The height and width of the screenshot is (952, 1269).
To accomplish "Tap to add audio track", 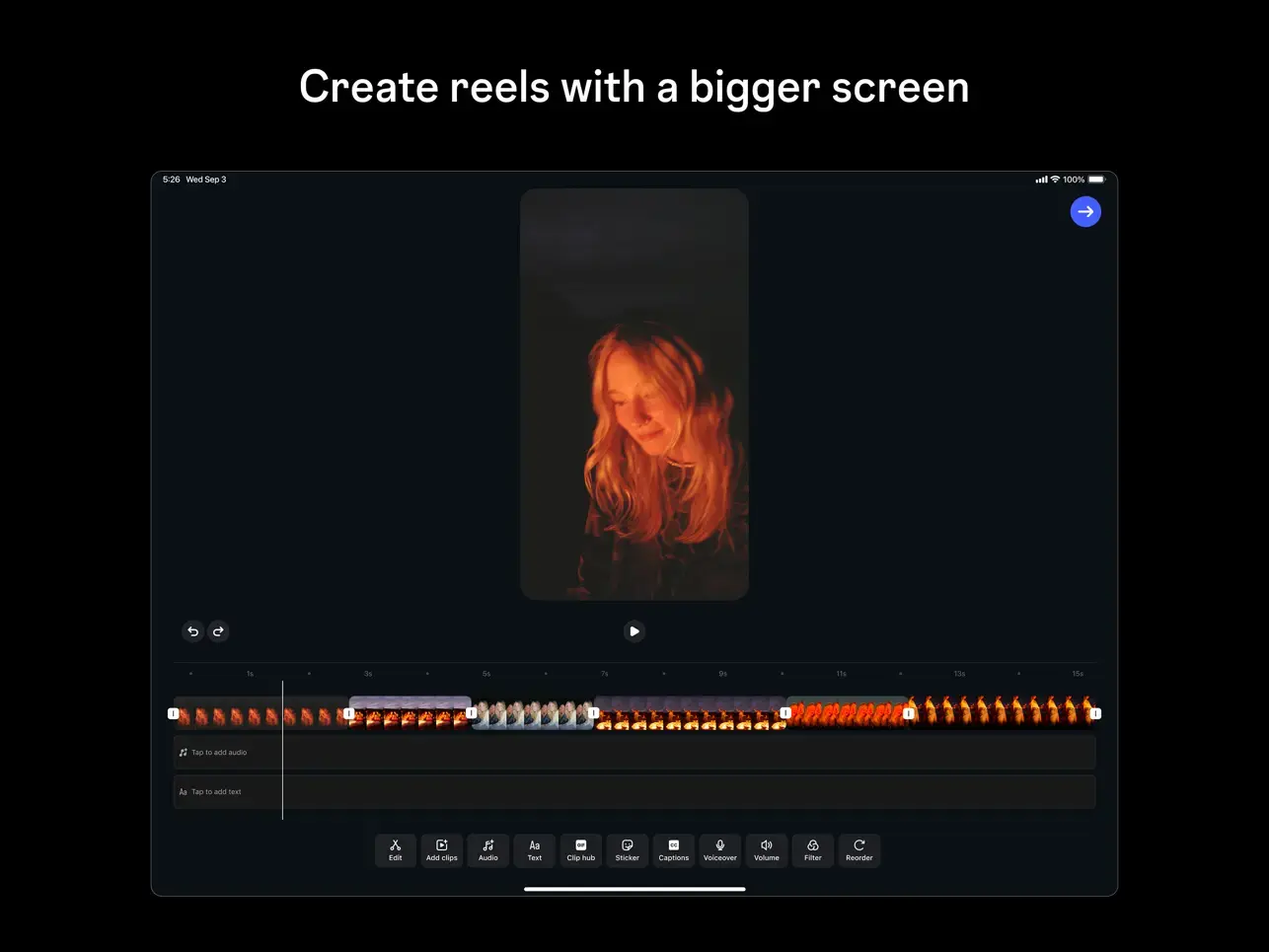I will click(x=634, y=753).
